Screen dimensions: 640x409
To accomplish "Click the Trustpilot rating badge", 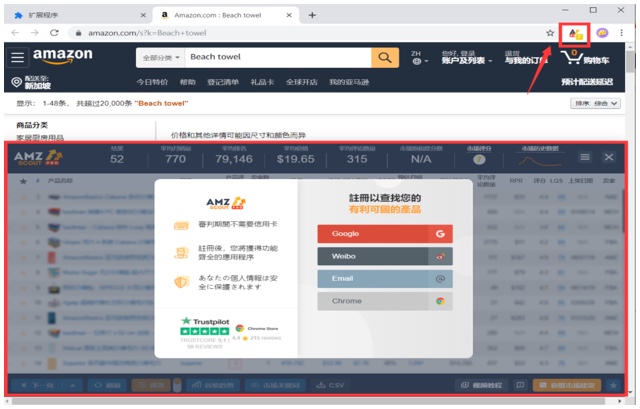I will (x=205, y=332).
